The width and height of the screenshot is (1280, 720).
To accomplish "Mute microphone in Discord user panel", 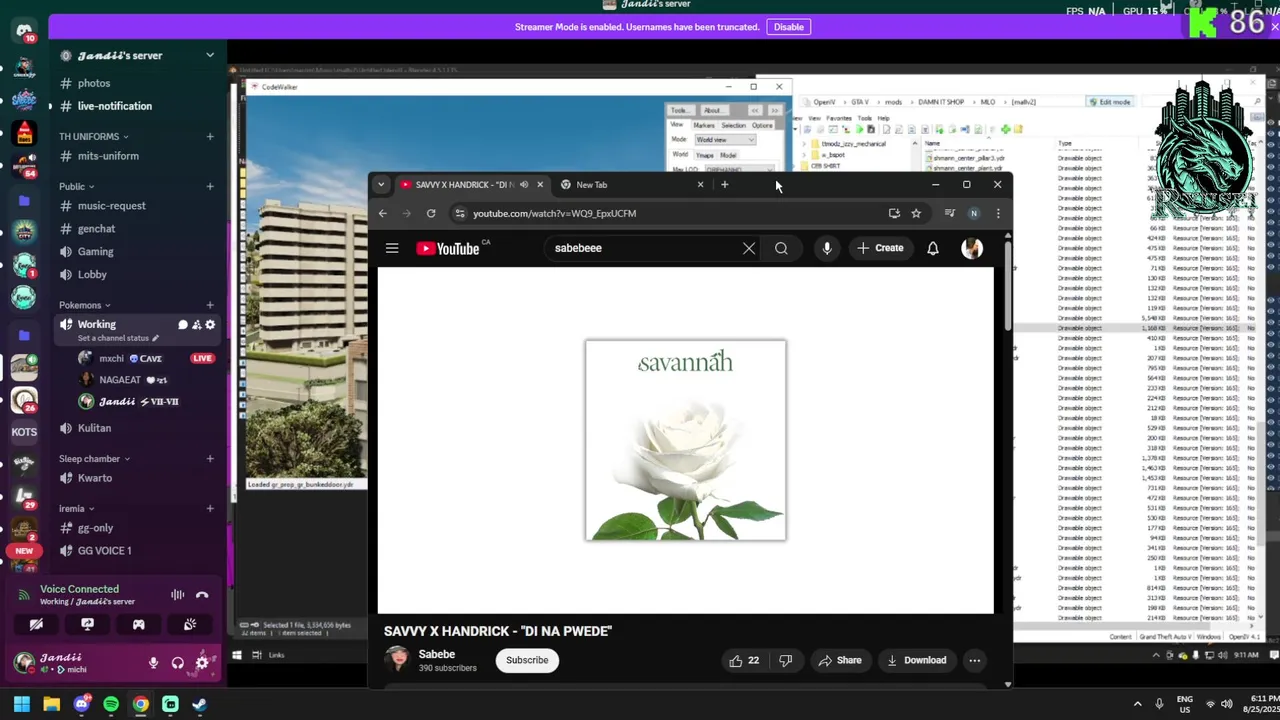I will [x=153, y=662].
